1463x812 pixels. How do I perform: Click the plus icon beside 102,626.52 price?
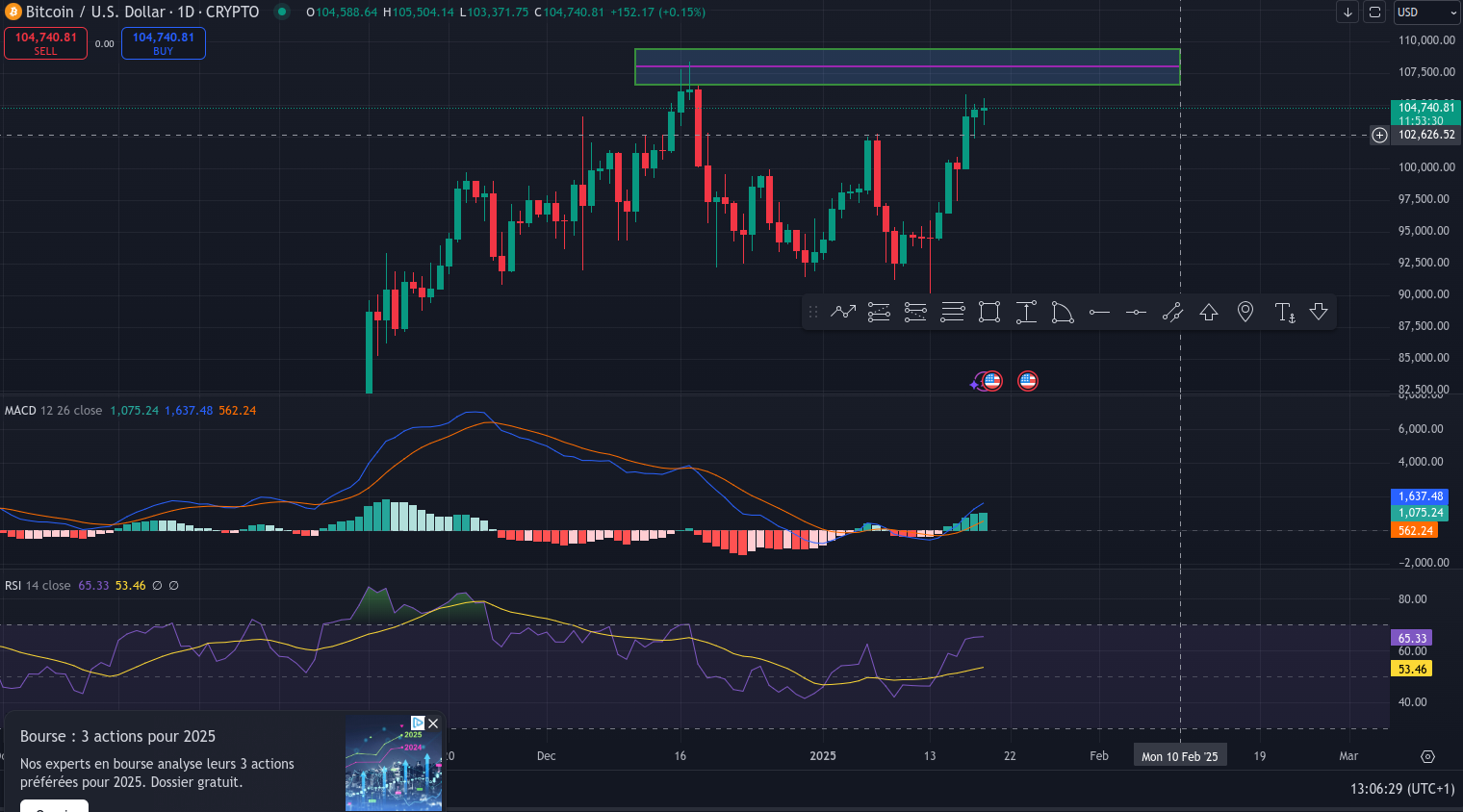click(x=1379, y=135)
